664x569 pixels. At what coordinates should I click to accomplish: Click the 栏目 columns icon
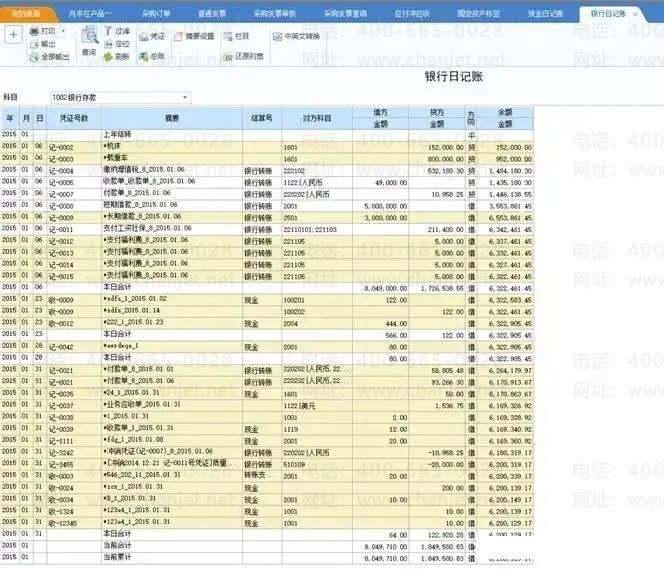(228, 36)
